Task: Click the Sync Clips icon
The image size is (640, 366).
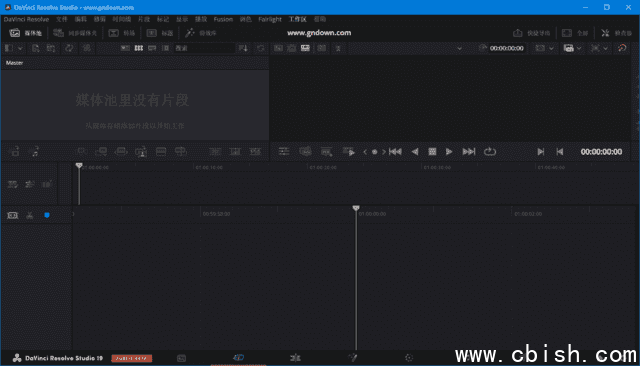Action: click(x=69, y=48)
